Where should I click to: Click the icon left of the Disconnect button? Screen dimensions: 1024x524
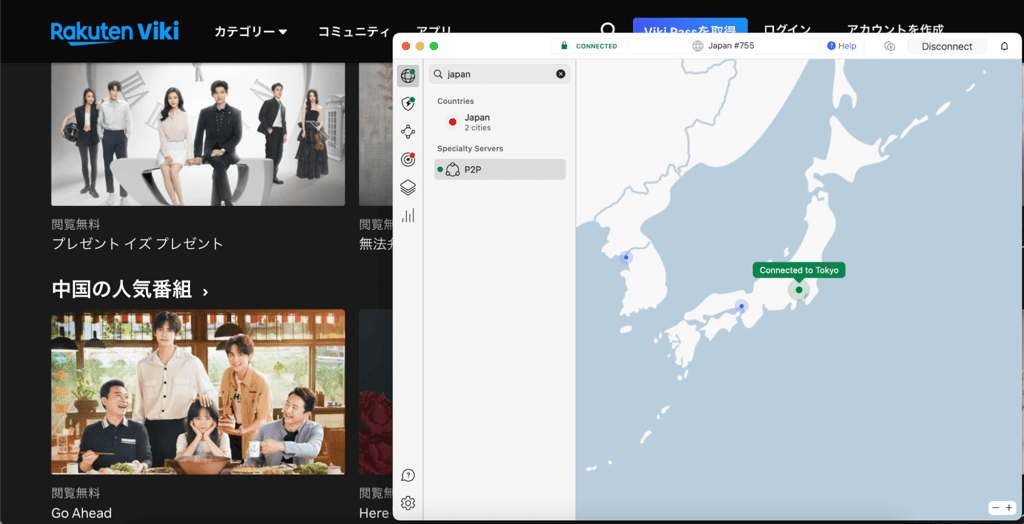889,46
